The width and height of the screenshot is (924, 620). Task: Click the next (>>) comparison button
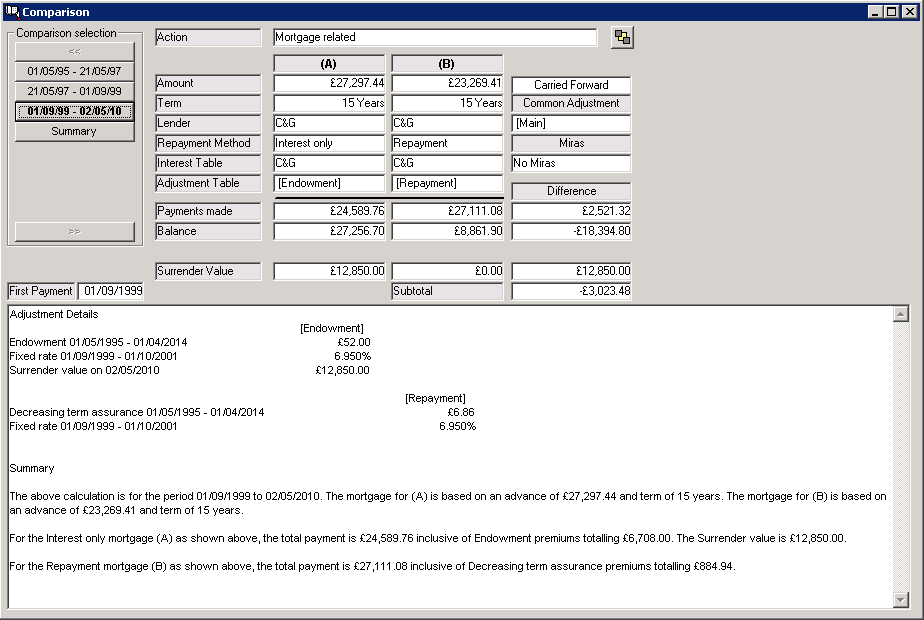pyautogui.click(x=74, y=232)
